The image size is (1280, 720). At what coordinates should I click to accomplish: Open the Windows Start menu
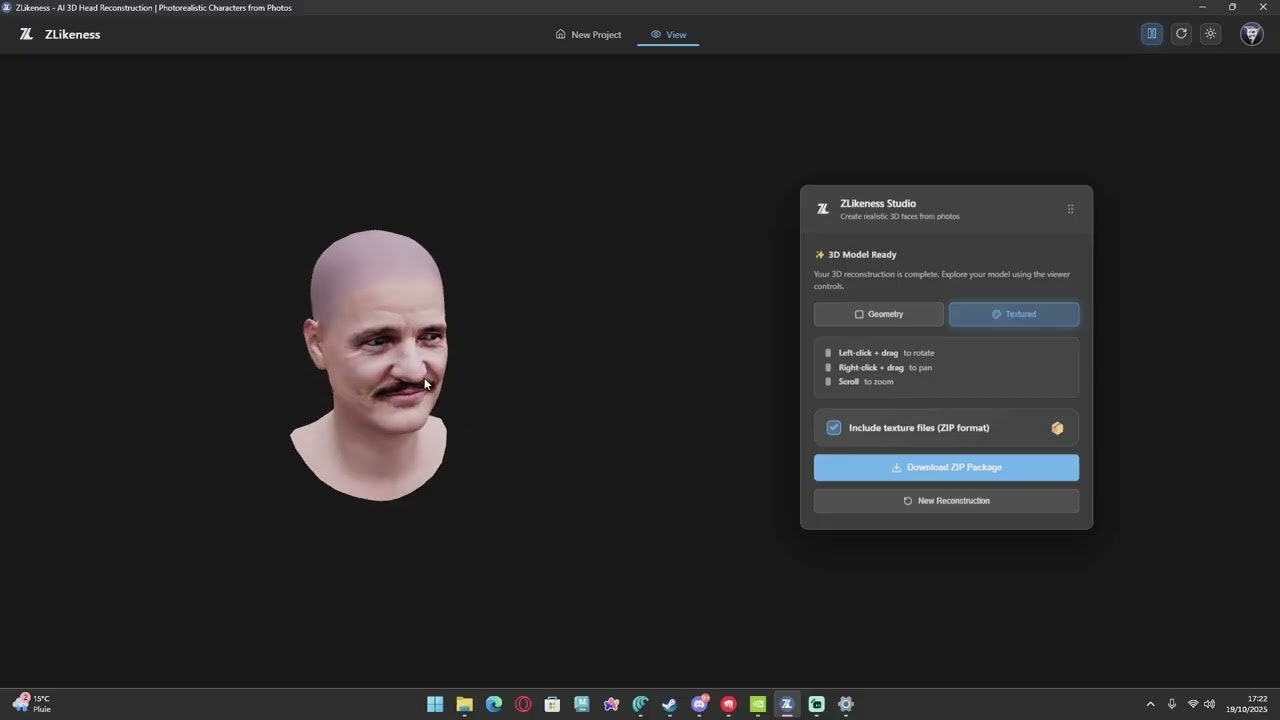(435, 704)
